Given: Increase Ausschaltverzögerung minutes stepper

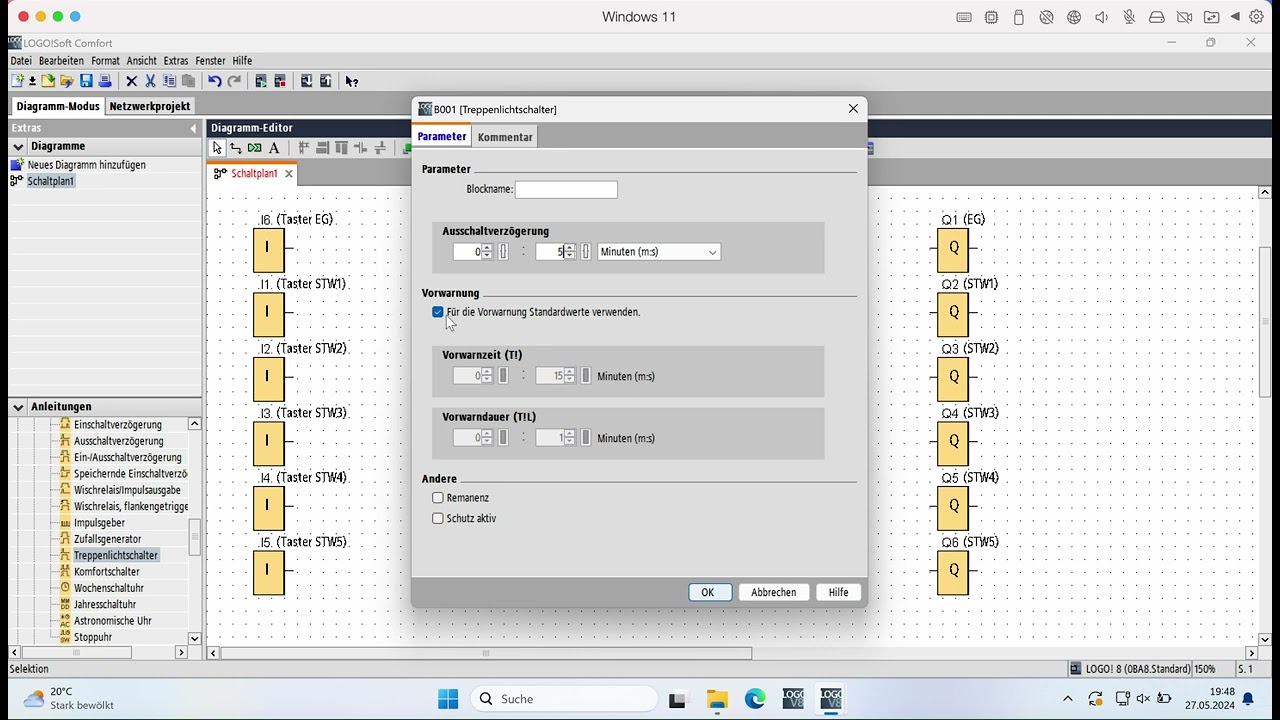Looking at the screenshot, I should tap(487, 248).
